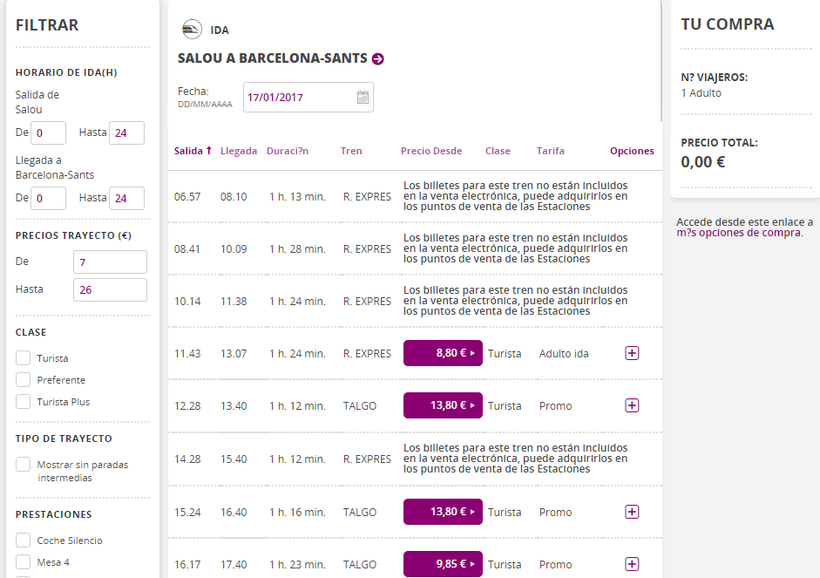
Task: Choose the 9,85 € fare at 16.17
Action: pyautogui.click(x=442, y=564)
